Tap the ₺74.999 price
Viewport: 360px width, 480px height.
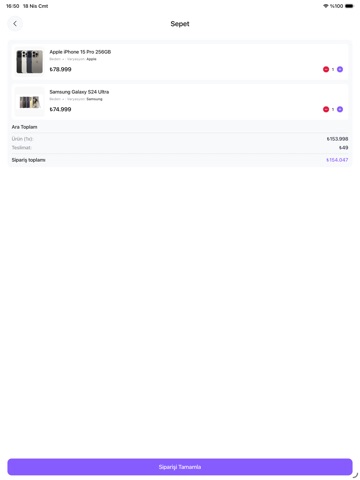pos(60,109)
